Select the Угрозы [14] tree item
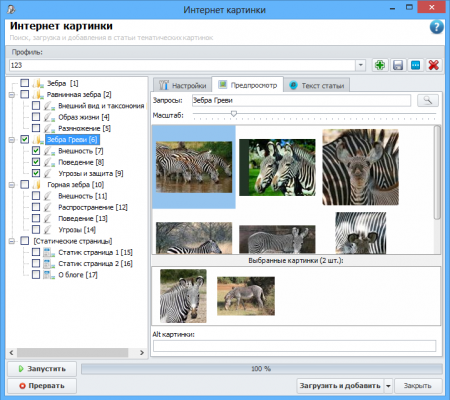Image resolution: width=450 pixels, height=400 pixels. [77, 230]
